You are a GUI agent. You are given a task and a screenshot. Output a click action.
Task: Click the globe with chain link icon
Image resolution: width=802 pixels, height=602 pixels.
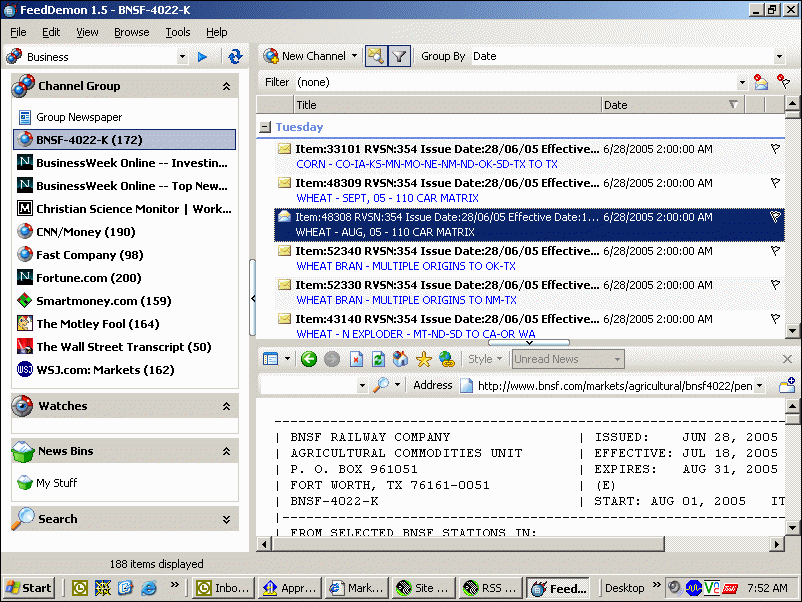point(447,359)
